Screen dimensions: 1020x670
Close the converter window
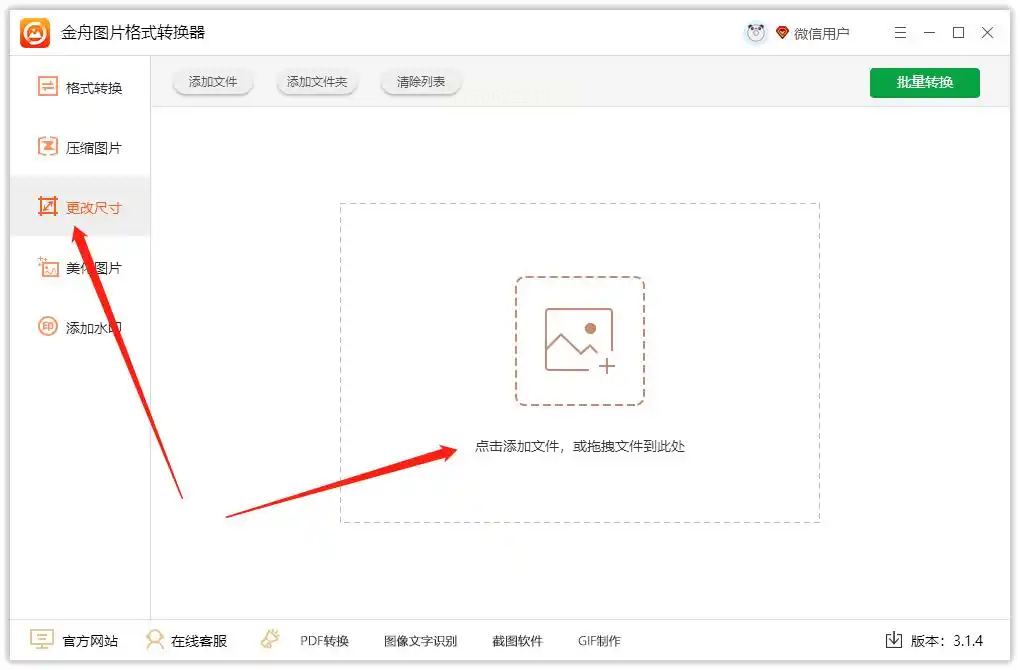coord(987,33)
